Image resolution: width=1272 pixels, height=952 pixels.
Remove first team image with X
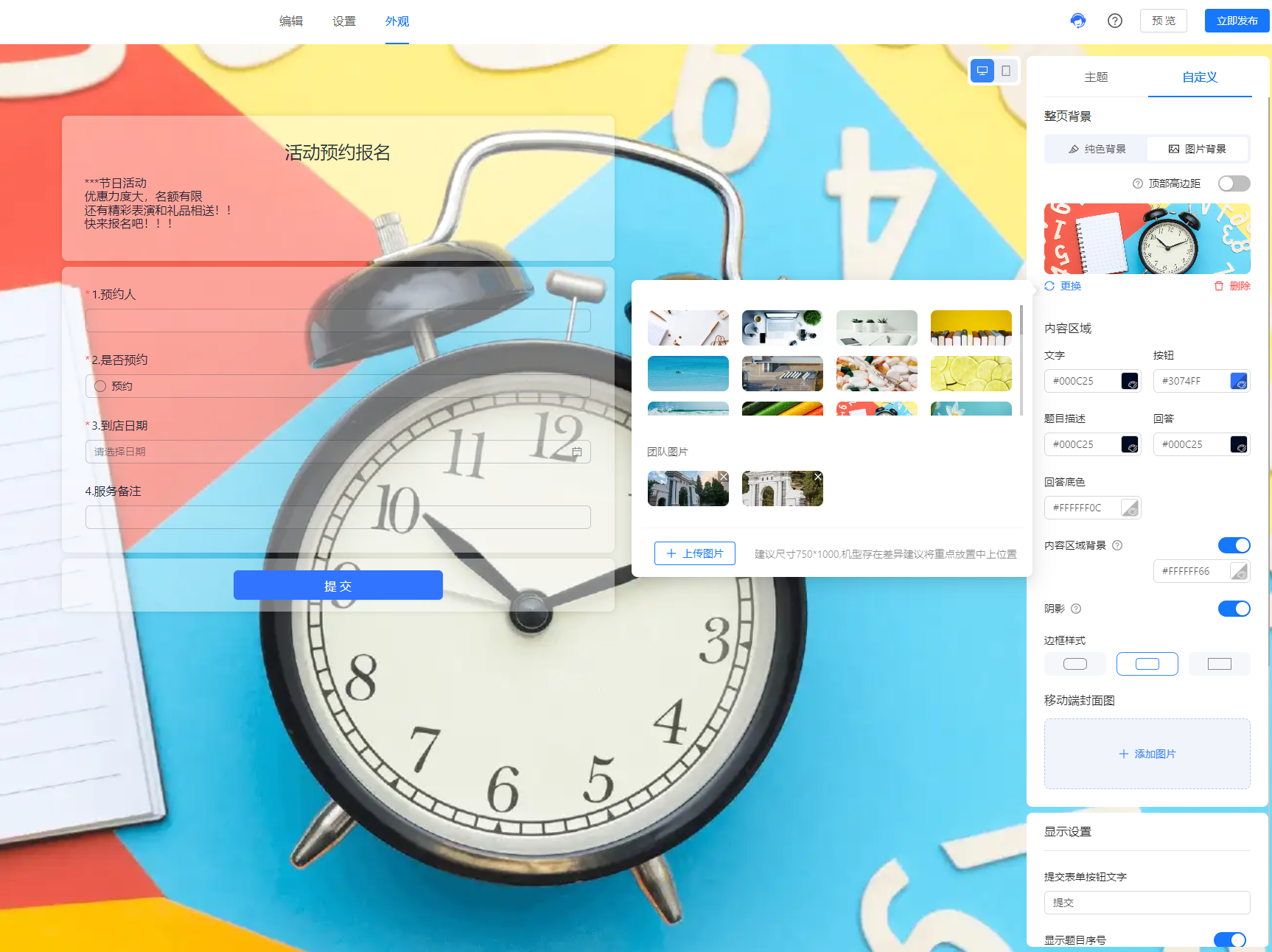(x=723, y=477)
